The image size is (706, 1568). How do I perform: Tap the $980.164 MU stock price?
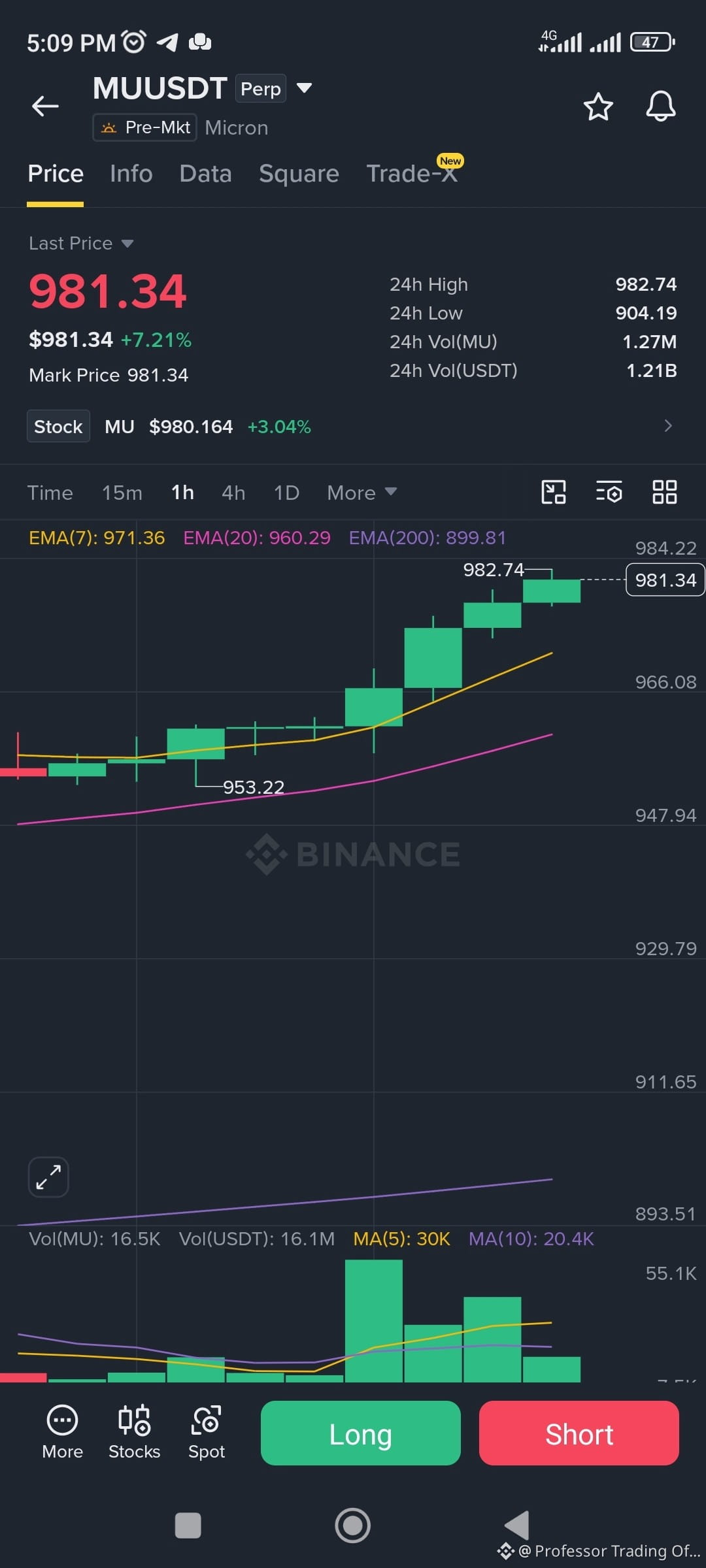(x=191, y=427)
